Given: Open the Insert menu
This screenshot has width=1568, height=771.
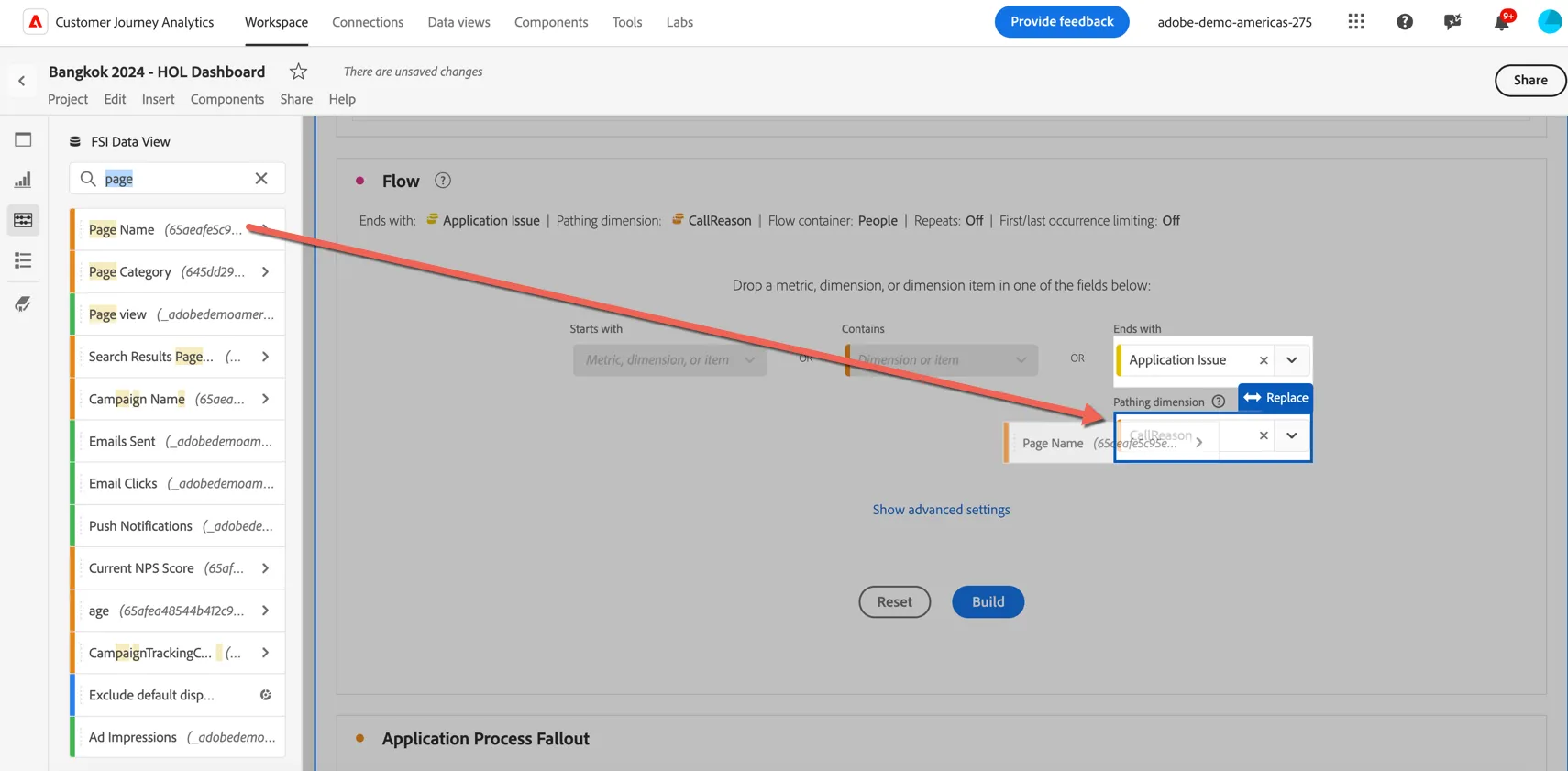Looking at the screenshot, I should 158,99.
